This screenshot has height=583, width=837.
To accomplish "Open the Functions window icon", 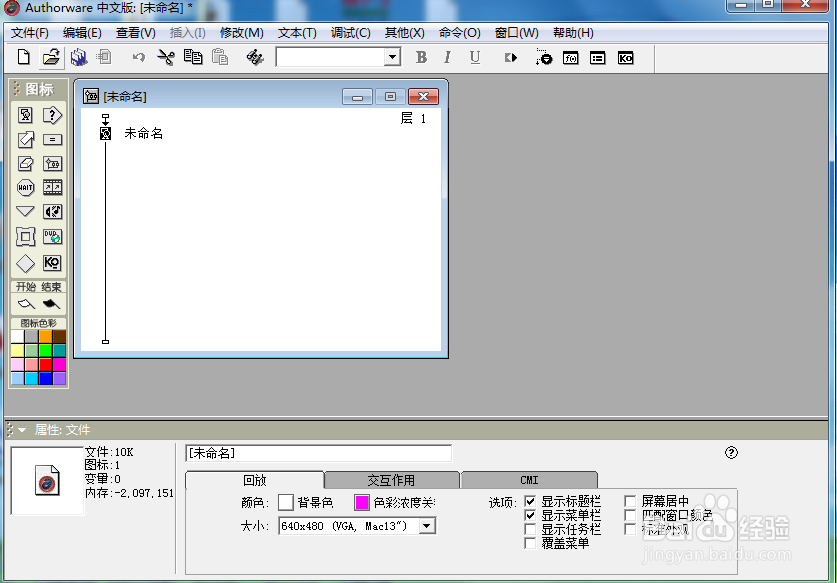I will [571, 58].
